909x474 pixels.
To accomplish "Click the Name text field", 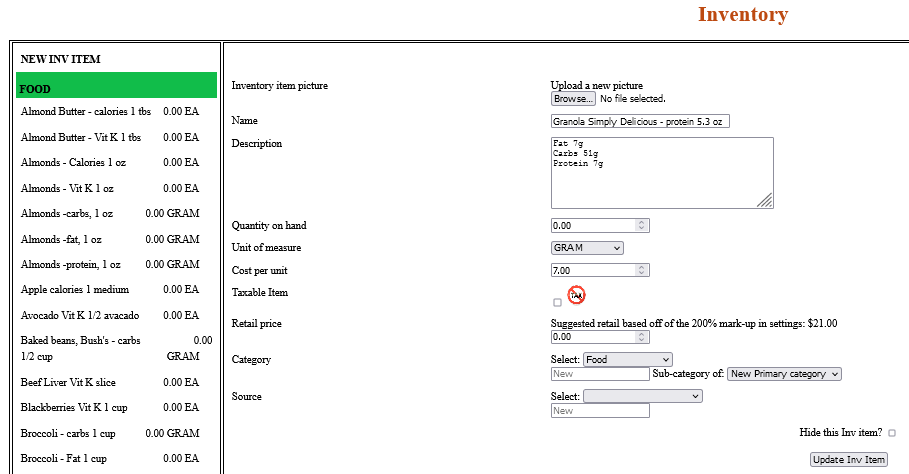I will coord(640,121).
